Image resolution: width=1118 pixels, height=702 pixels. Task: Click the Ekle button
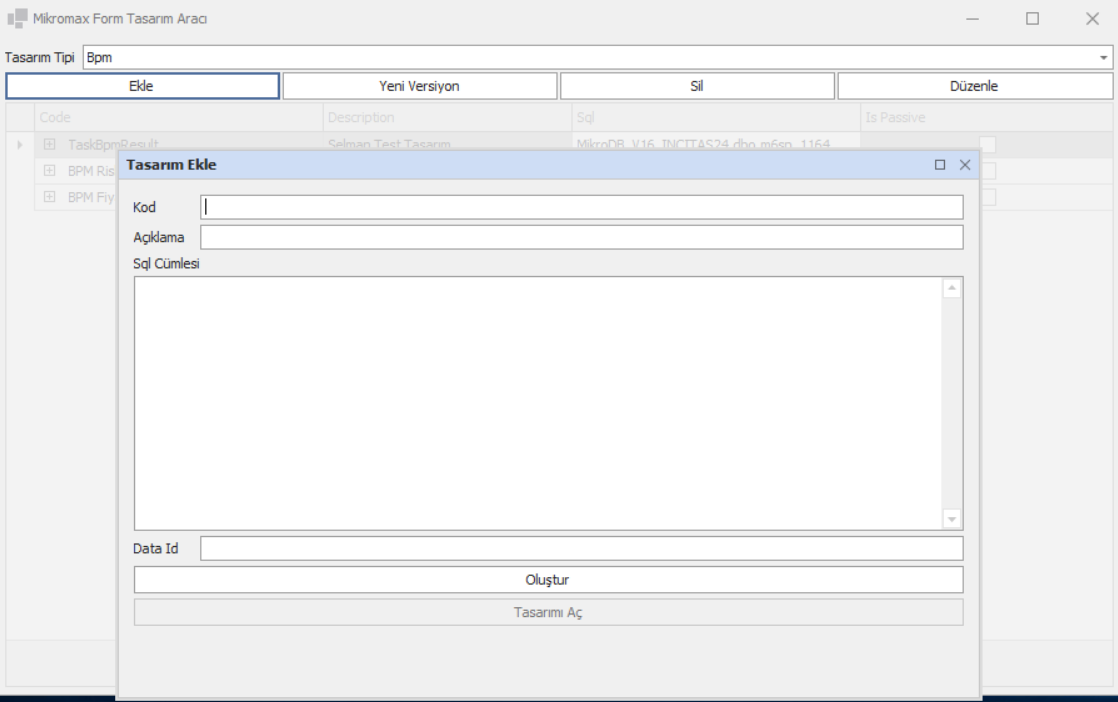point(142,86)
